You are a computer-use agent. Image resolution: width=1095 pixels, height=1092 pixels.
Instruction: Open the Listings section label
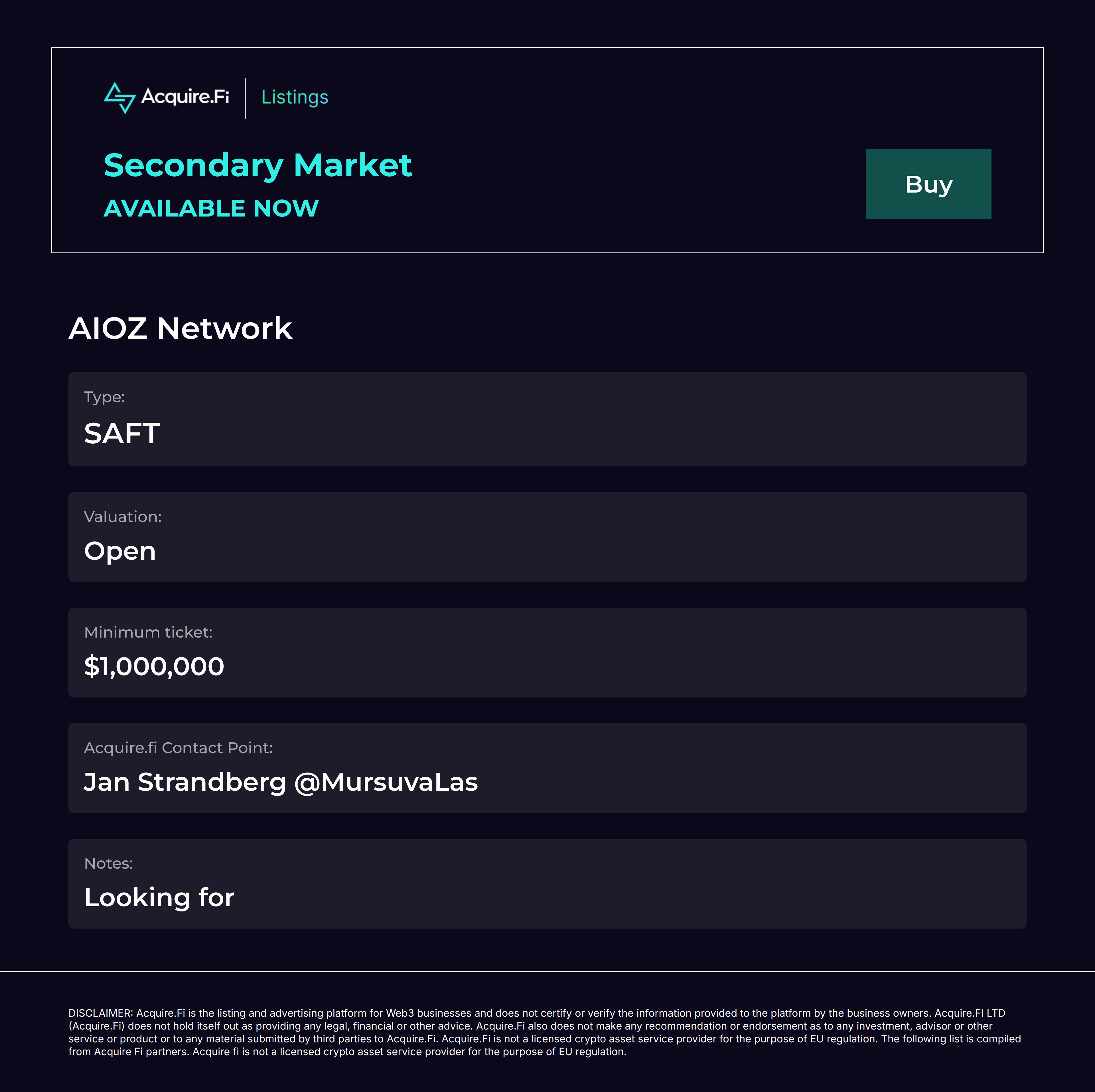(x=295, y=97)
